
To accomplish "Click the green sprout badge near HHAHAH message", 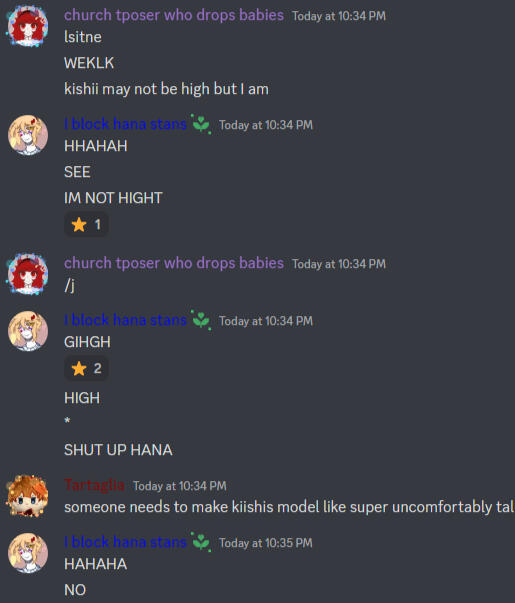I will click(x=201, y=124).
